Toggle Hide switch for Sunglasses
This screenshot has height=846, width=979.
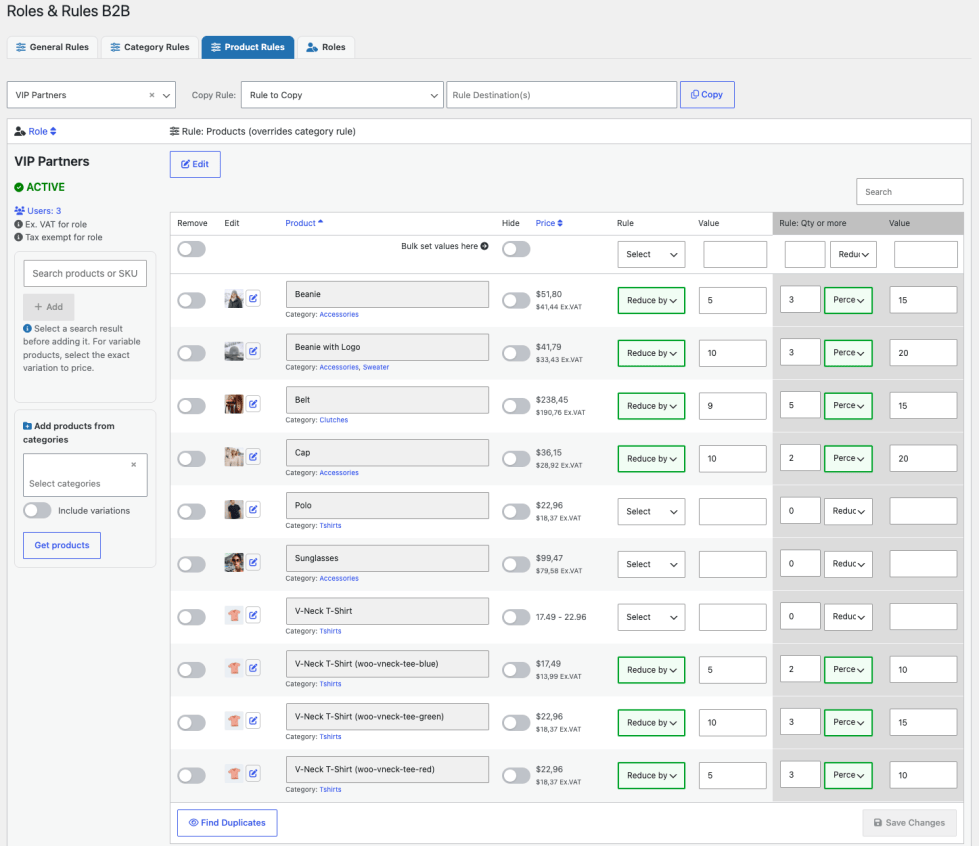516,564
